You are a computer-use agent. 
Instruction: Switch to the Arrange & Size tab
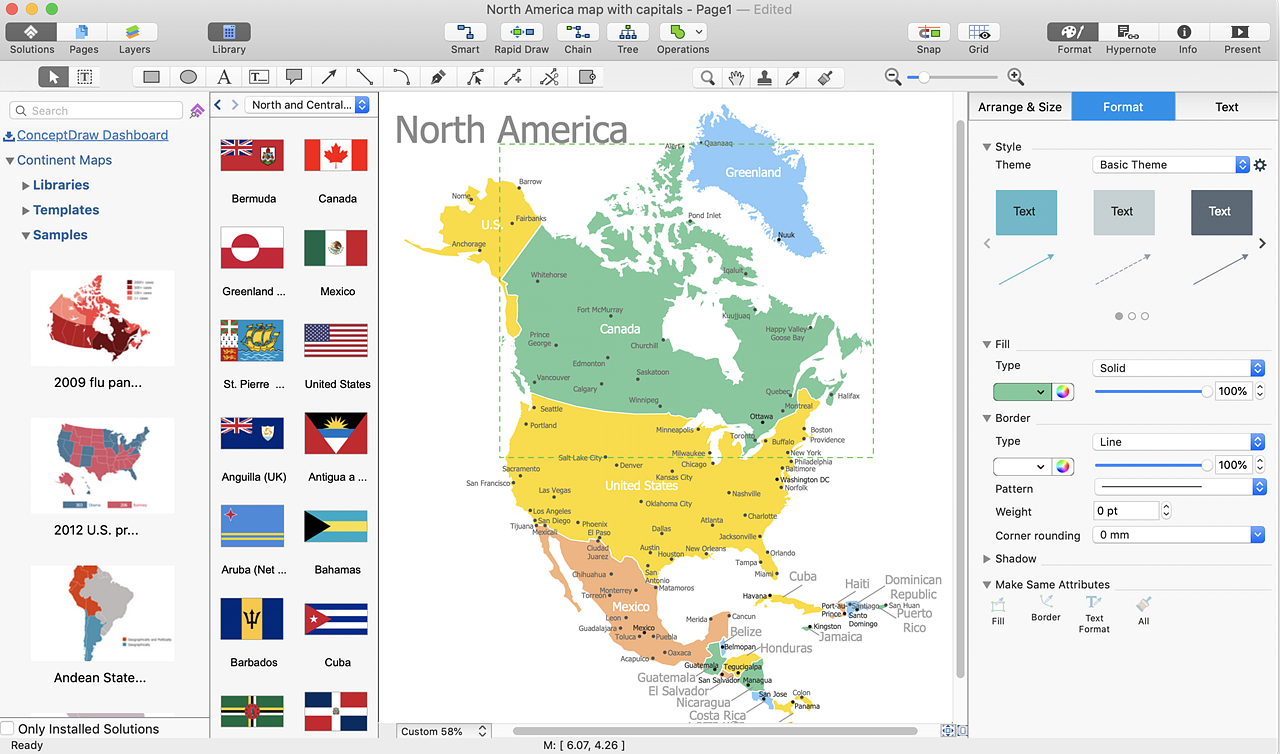point(1019,107)
